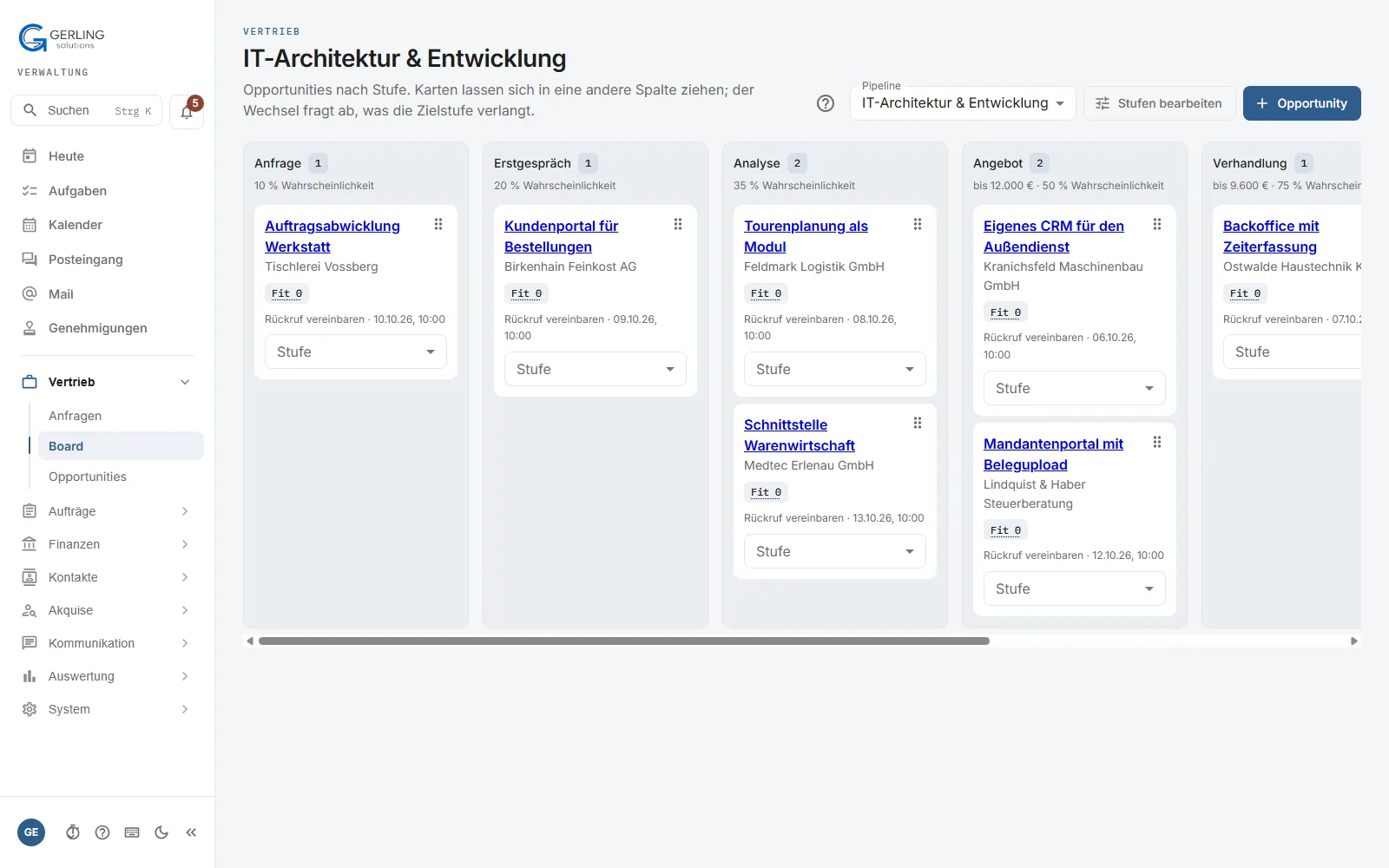
Task: Open Pipeline dropdown selector
Action: [x=963, y=103]
